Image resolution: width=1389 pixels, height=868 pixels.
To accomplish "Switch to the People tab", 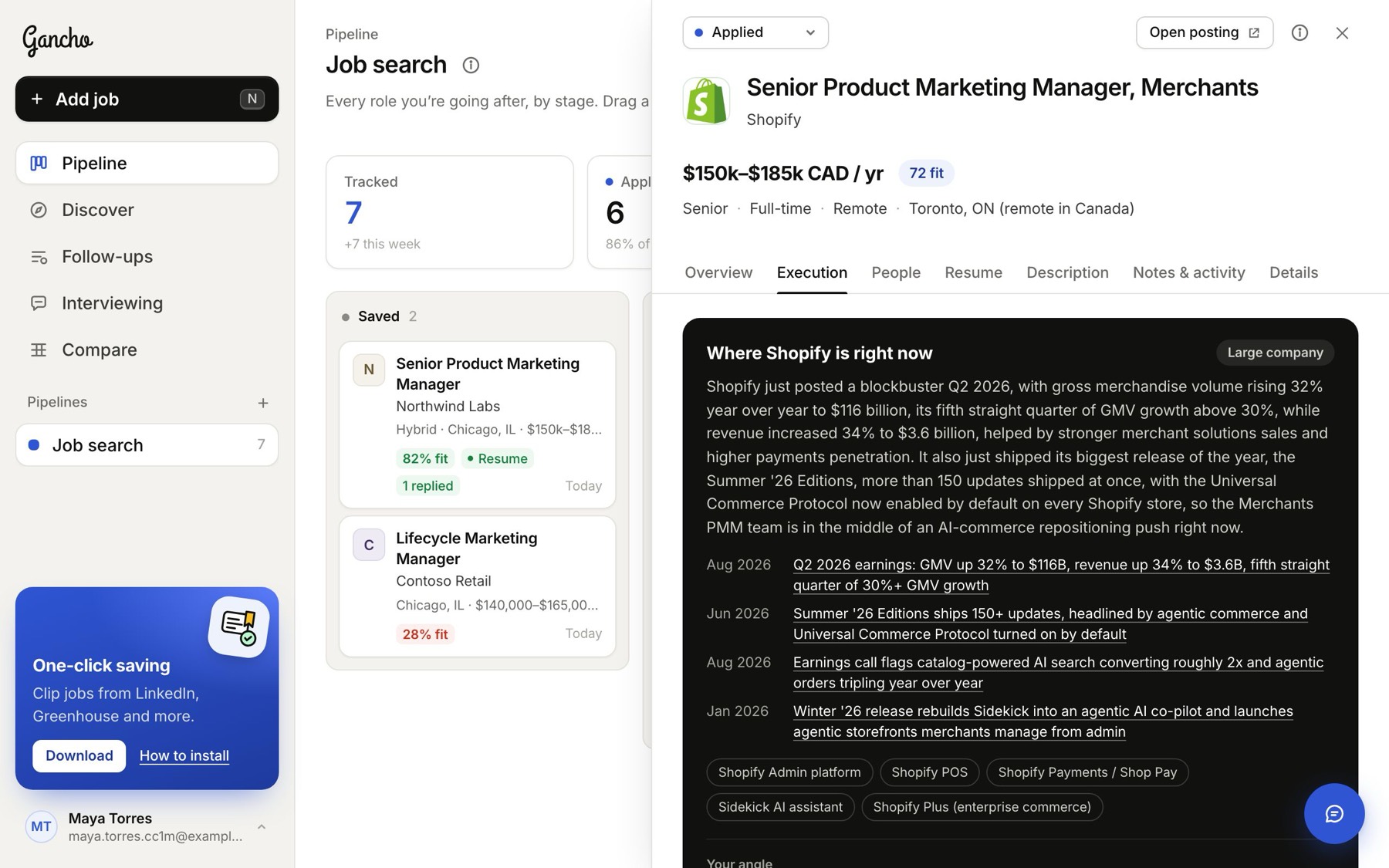I will point(896,272).
